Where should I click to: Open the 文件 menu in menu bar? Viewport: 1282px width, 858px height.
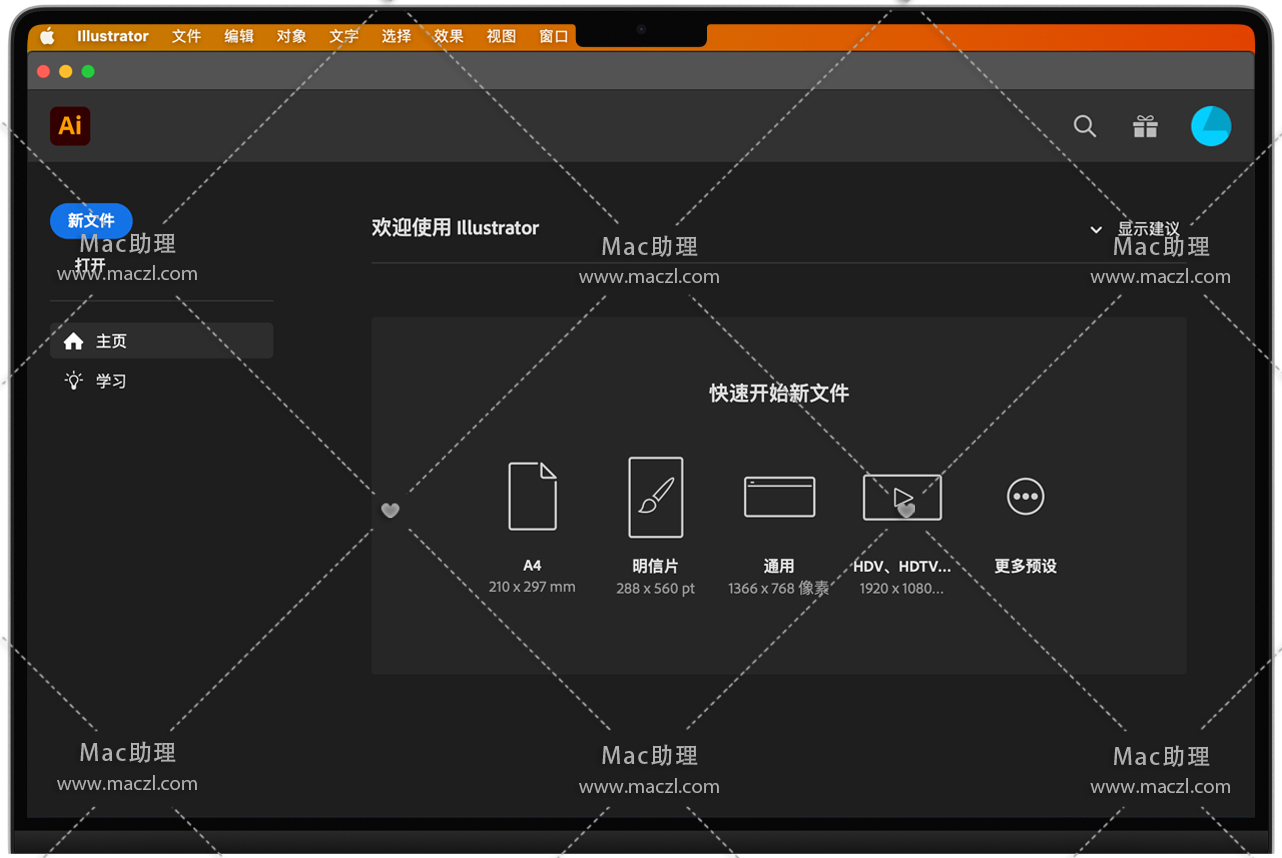(x=186, y=36)
